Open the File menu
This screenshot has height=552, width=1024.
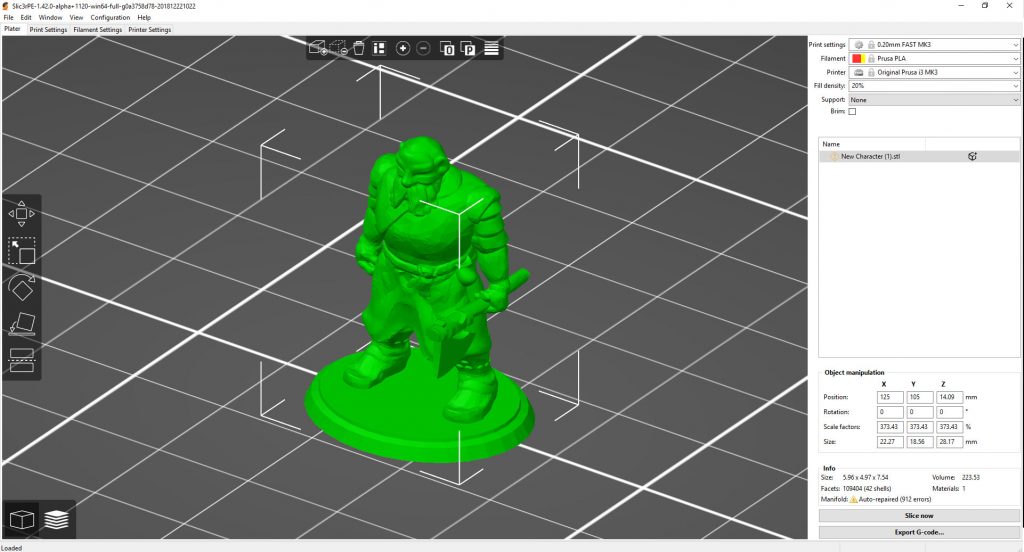pos(8,18)
